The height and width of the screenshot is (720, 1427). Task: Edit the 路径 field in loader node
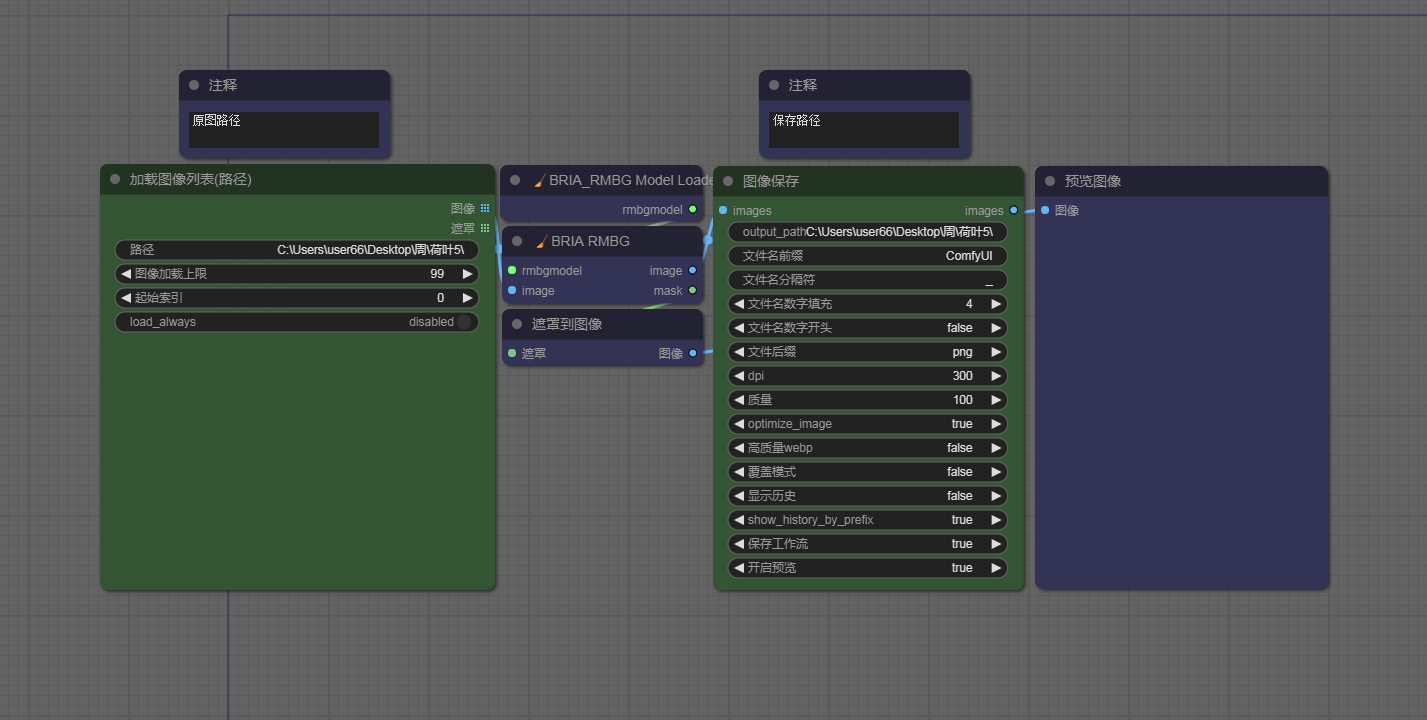(x=297, y=250)
